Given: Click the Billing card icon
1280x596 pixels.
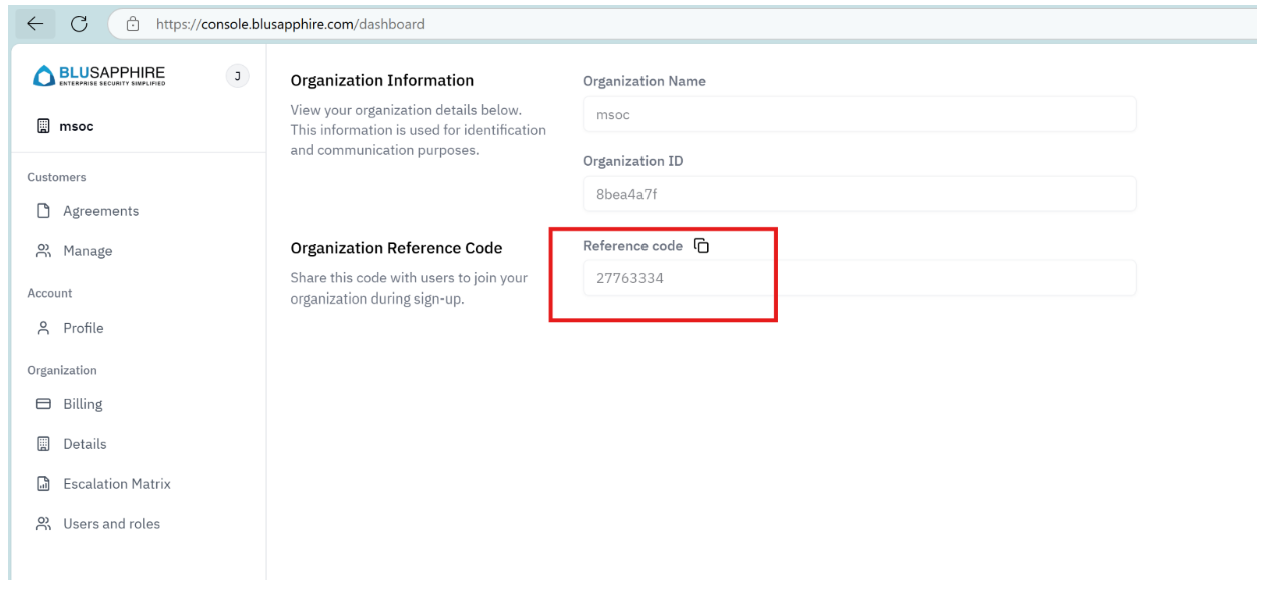Looking at the screenshot, I should coord(43,404).
